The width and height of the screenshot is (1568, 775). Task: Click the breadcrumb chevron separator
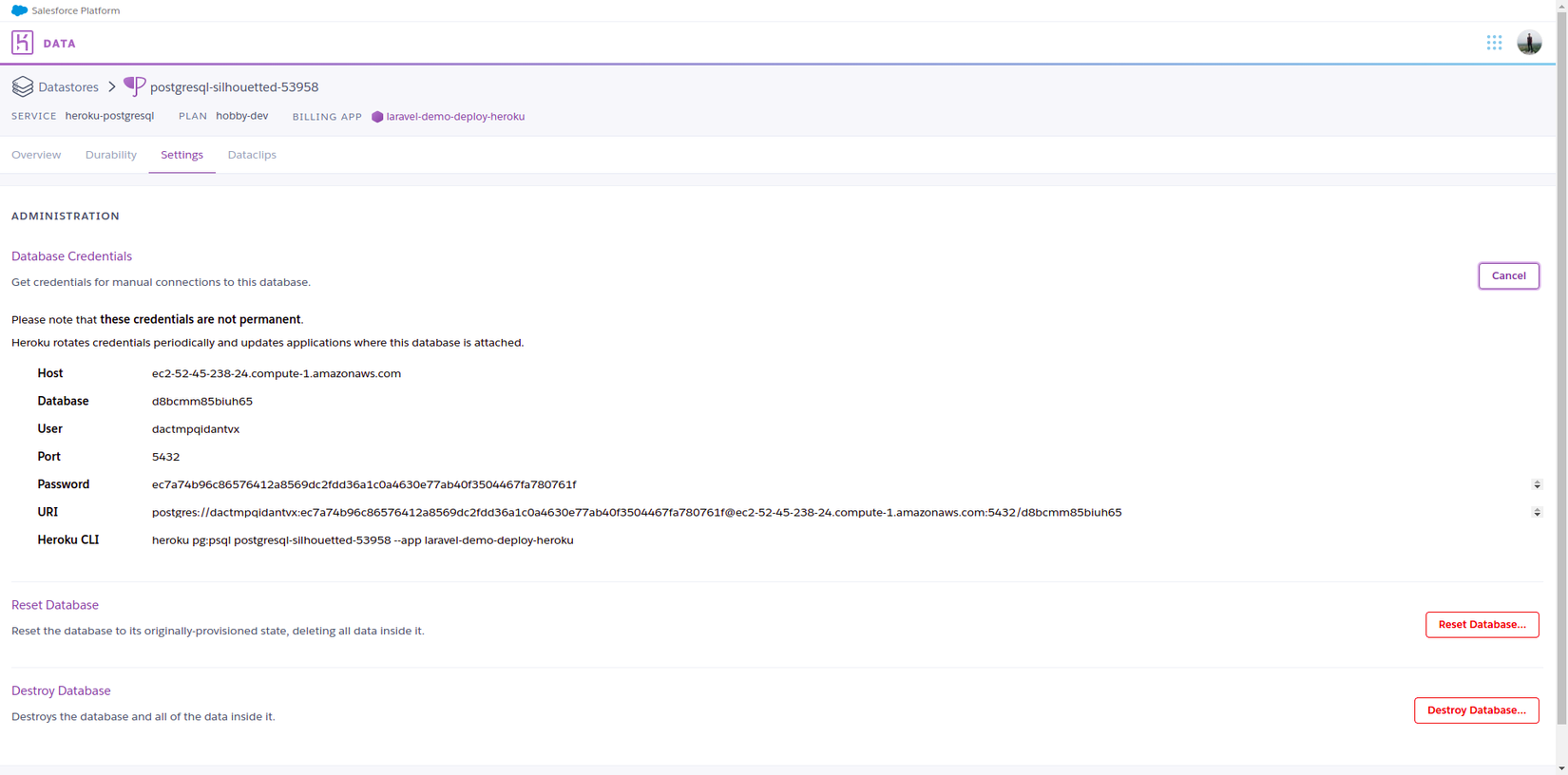[x=111, y=86]
